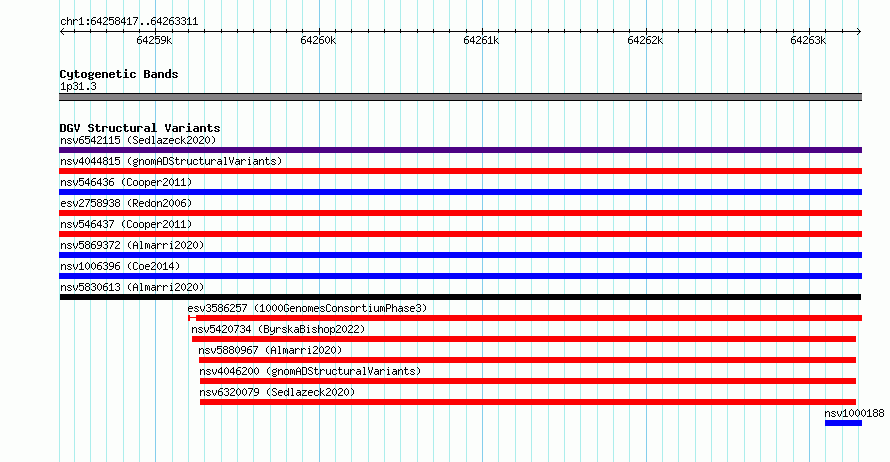Click the nsv546437 (Cooper2011) label
Screen dimensions: 890x462
(x=126, y=224)
